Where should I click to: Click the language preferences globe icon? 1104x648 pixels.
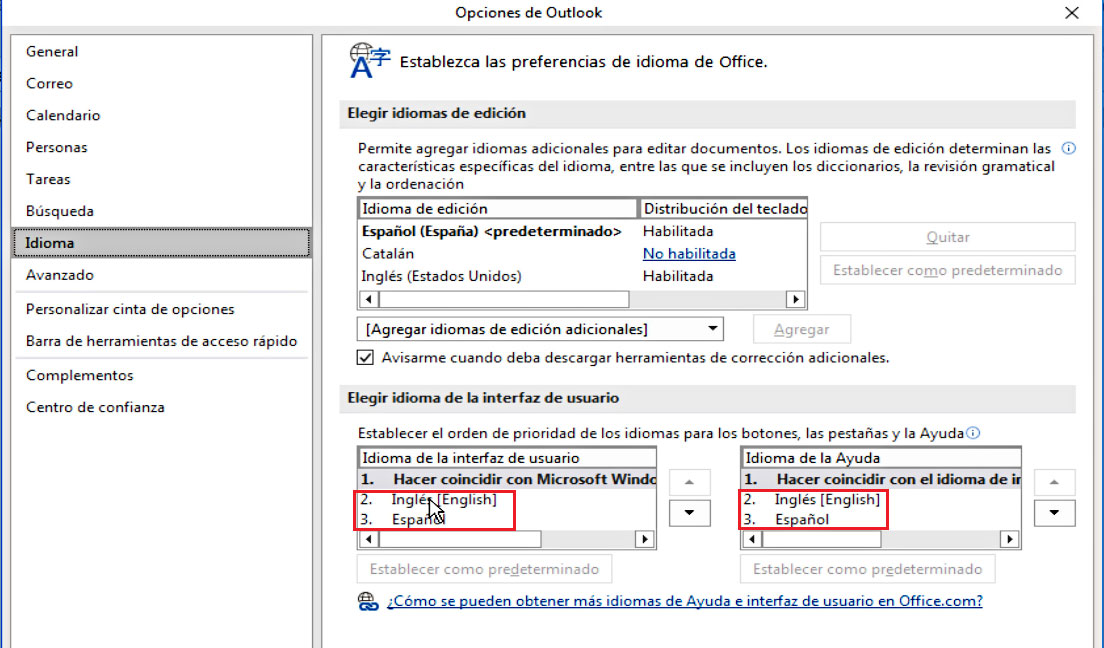click(x=364, y=60)
